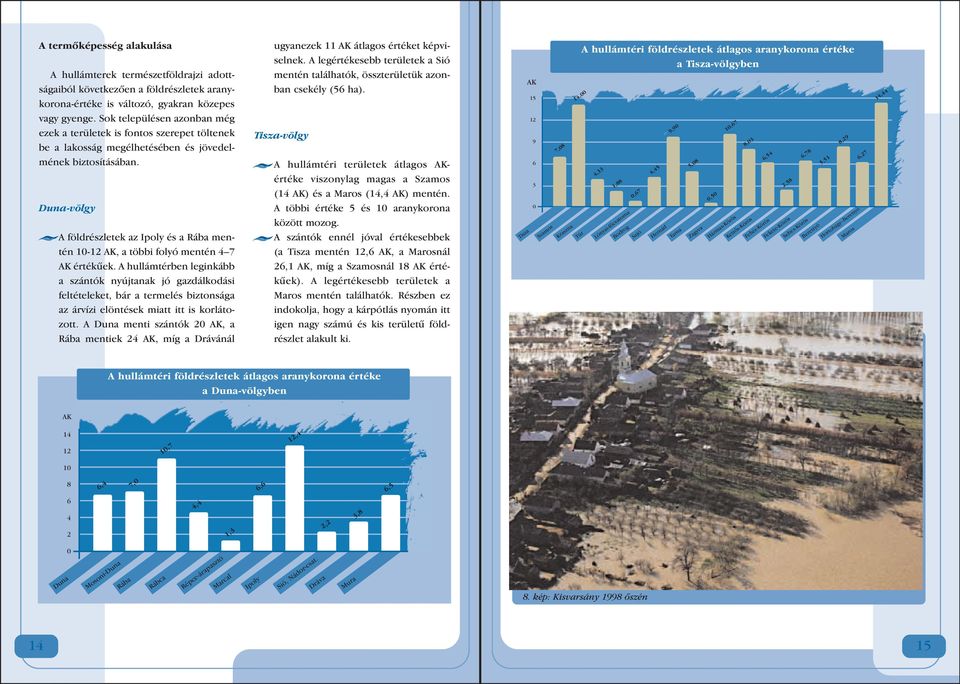Click page number 15
Image resolution: width=960 pixels, height=684 pixels.
tap(923, 646)
